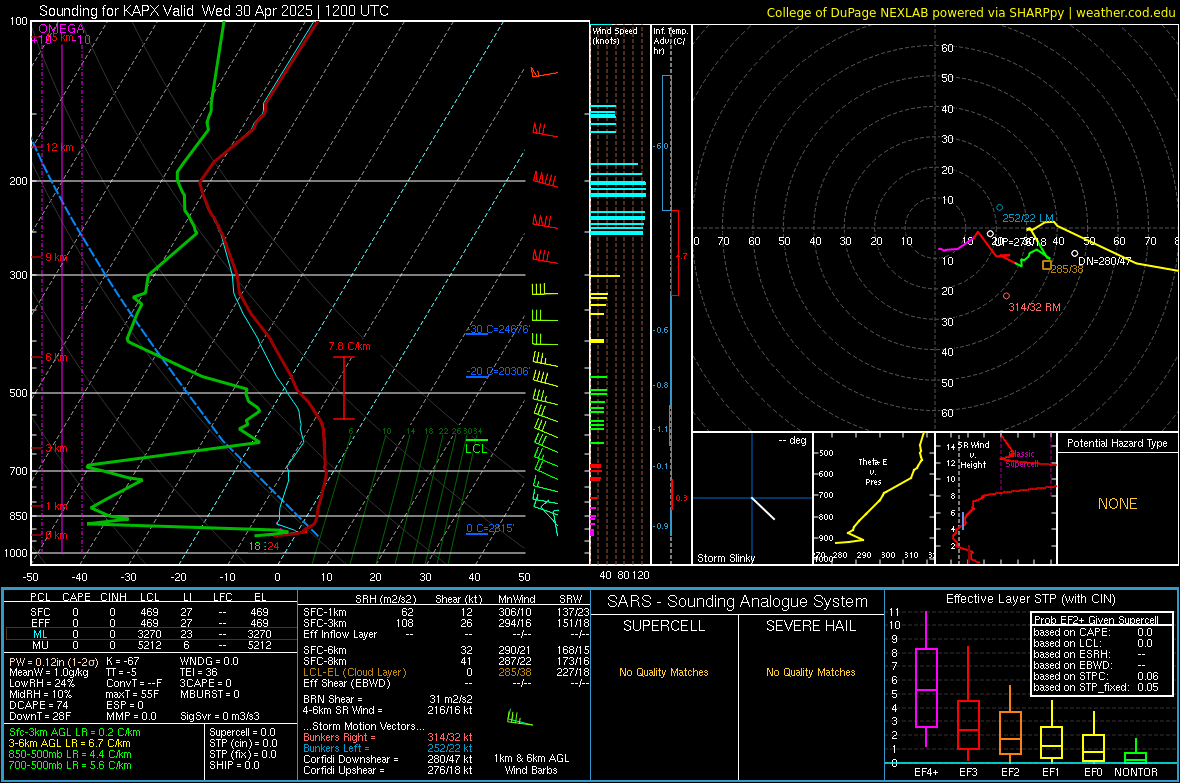This screenshot has height=783, width=1180.
Task: Select the '6 km' height marker
Action: pyautogui.click(x=56, y=357)
